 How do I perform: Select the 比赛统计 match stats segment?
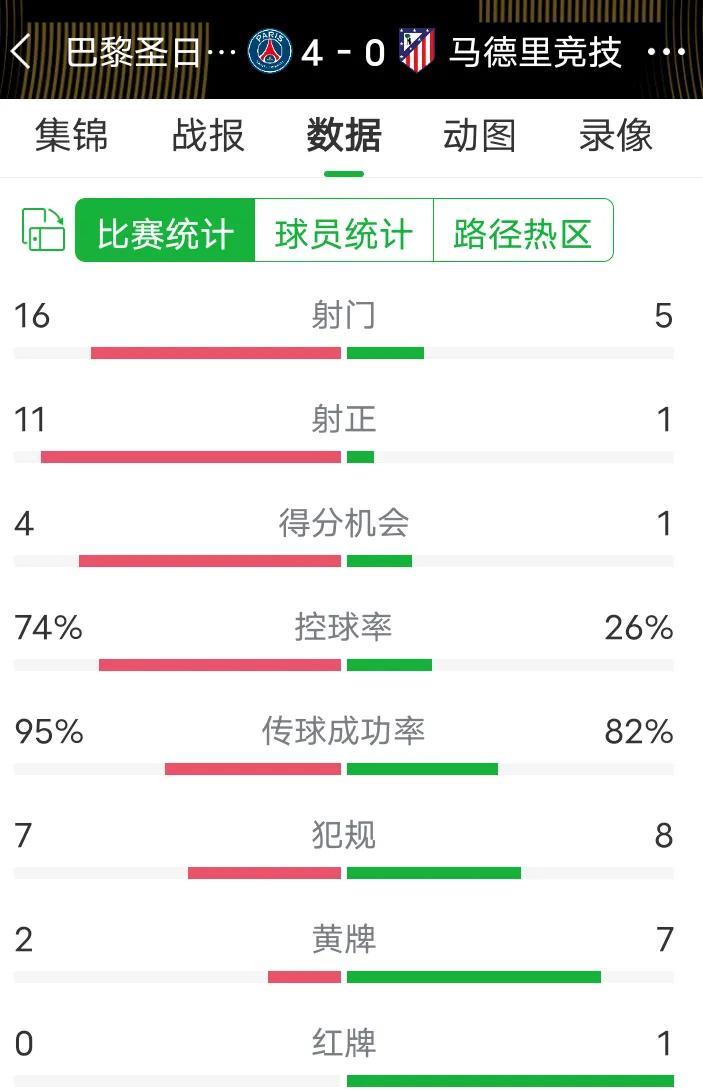[165, 230]
